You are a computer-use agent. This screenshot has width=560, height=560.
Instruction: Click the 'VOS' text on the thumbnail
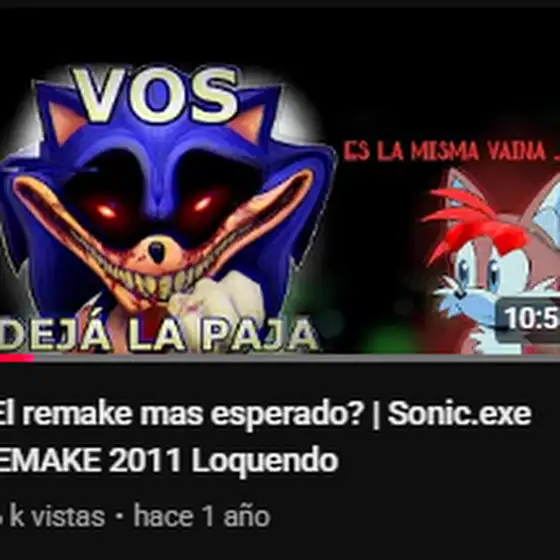156,94
